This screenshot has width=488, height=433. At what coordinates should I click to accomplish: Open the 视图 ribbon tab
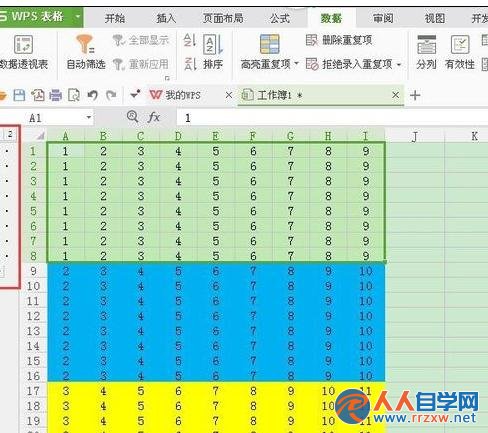pos(435,18)
